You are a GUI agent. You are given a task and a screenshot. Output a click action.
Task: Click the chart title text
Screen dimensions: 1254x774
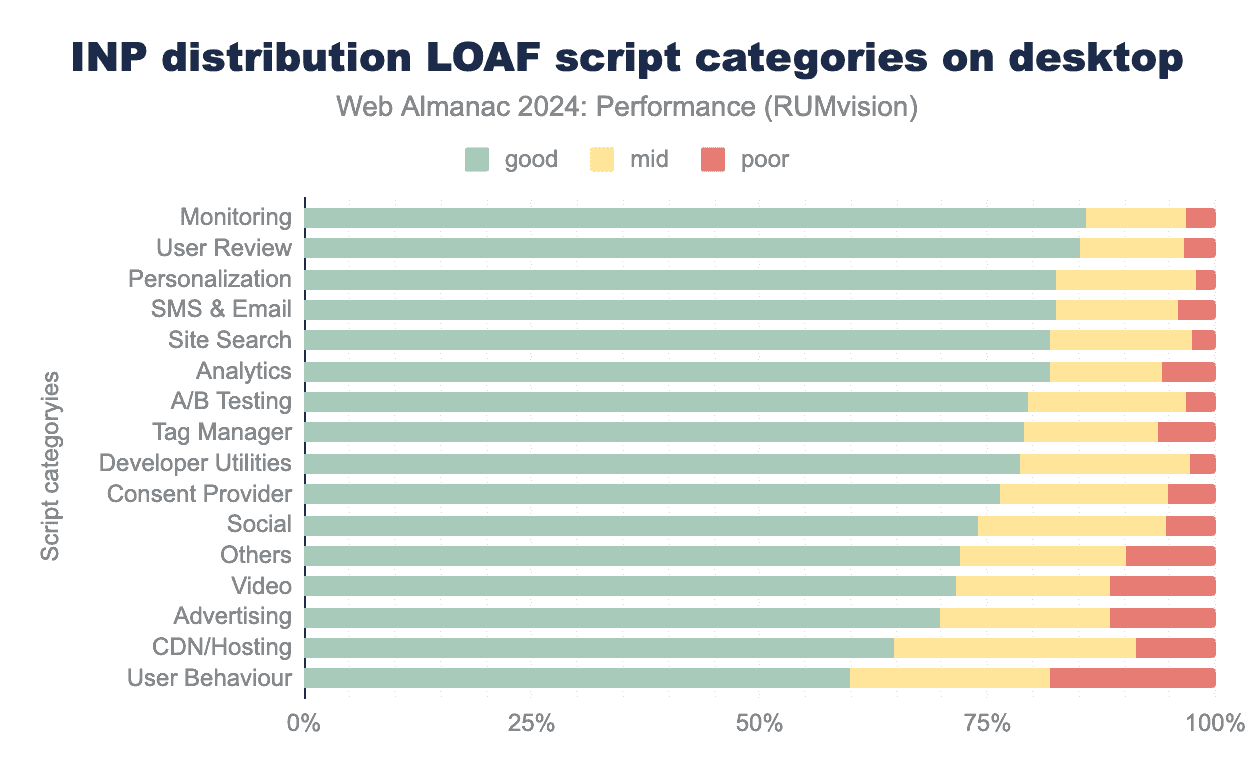point(627,59)
